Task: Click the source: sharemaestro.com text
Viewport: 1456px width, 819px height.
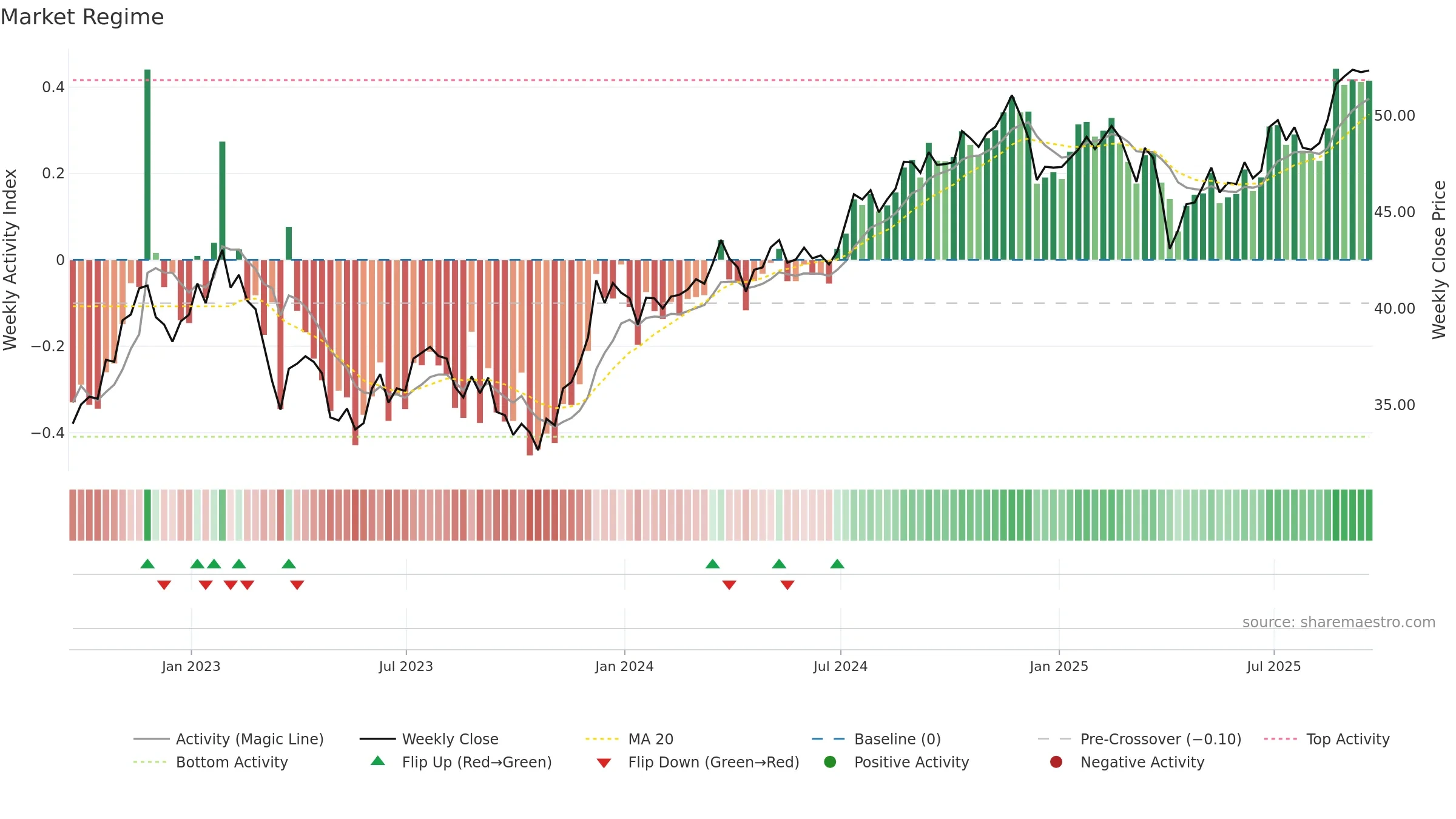Action: point(1339,622)
